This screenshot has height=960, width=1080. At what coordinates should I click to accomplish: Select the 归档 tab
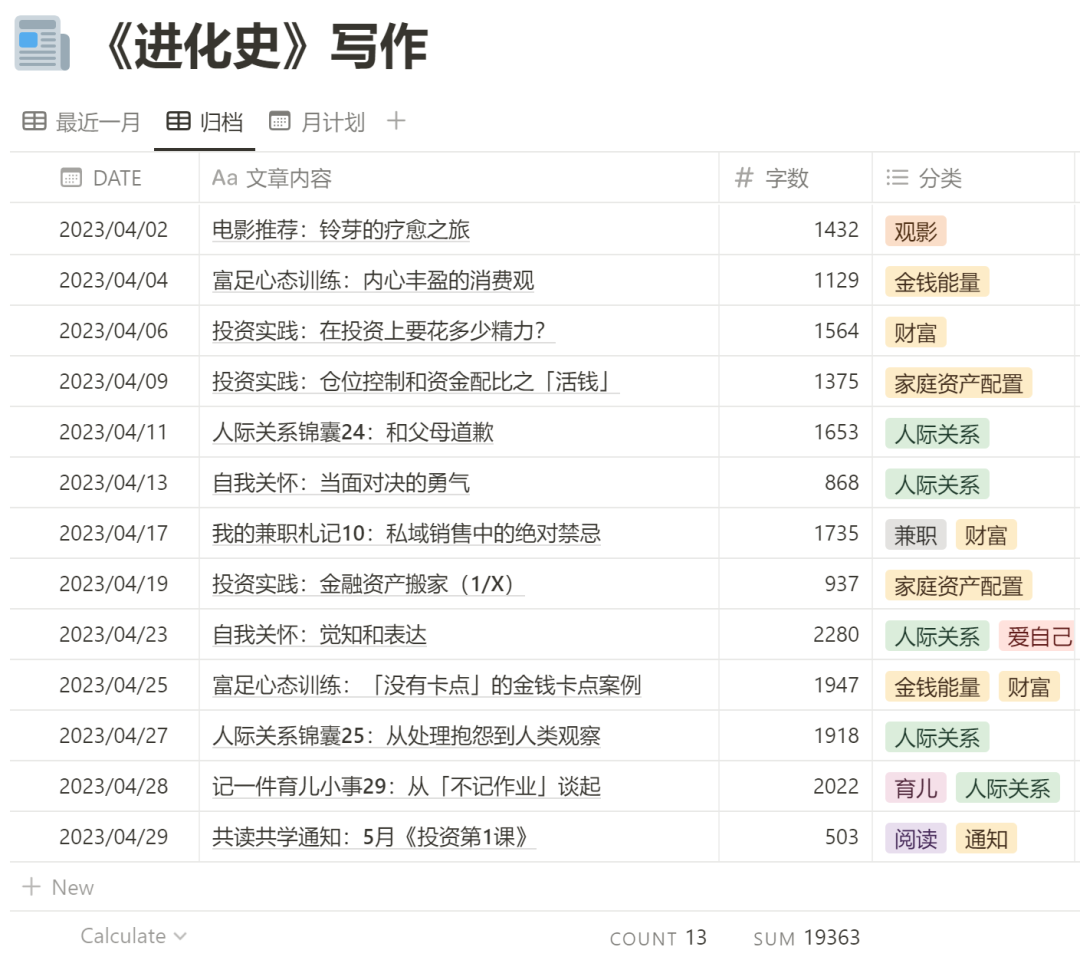(205, 123)
